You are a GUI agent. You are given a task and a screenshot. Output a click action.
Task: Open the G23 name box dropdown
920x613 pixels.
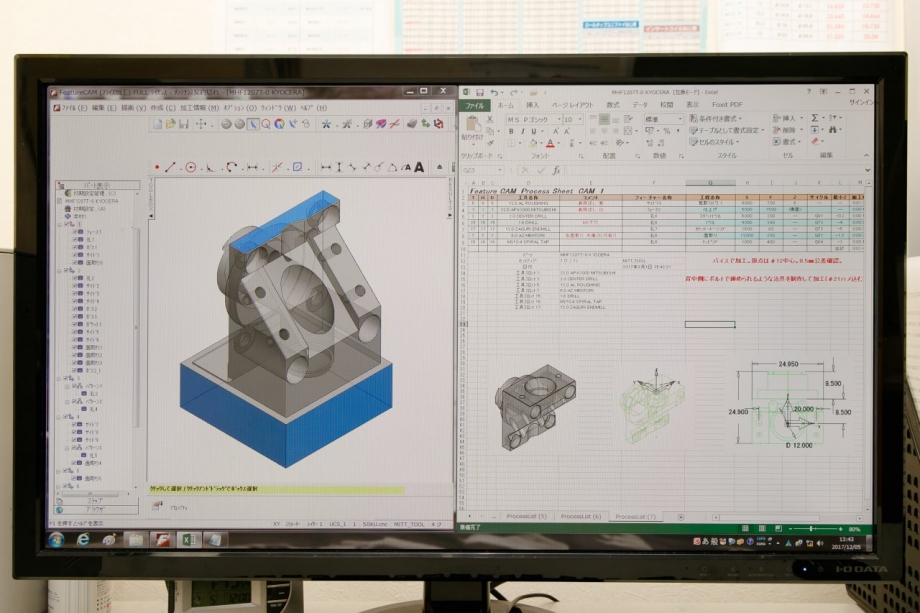coord(500,170)
